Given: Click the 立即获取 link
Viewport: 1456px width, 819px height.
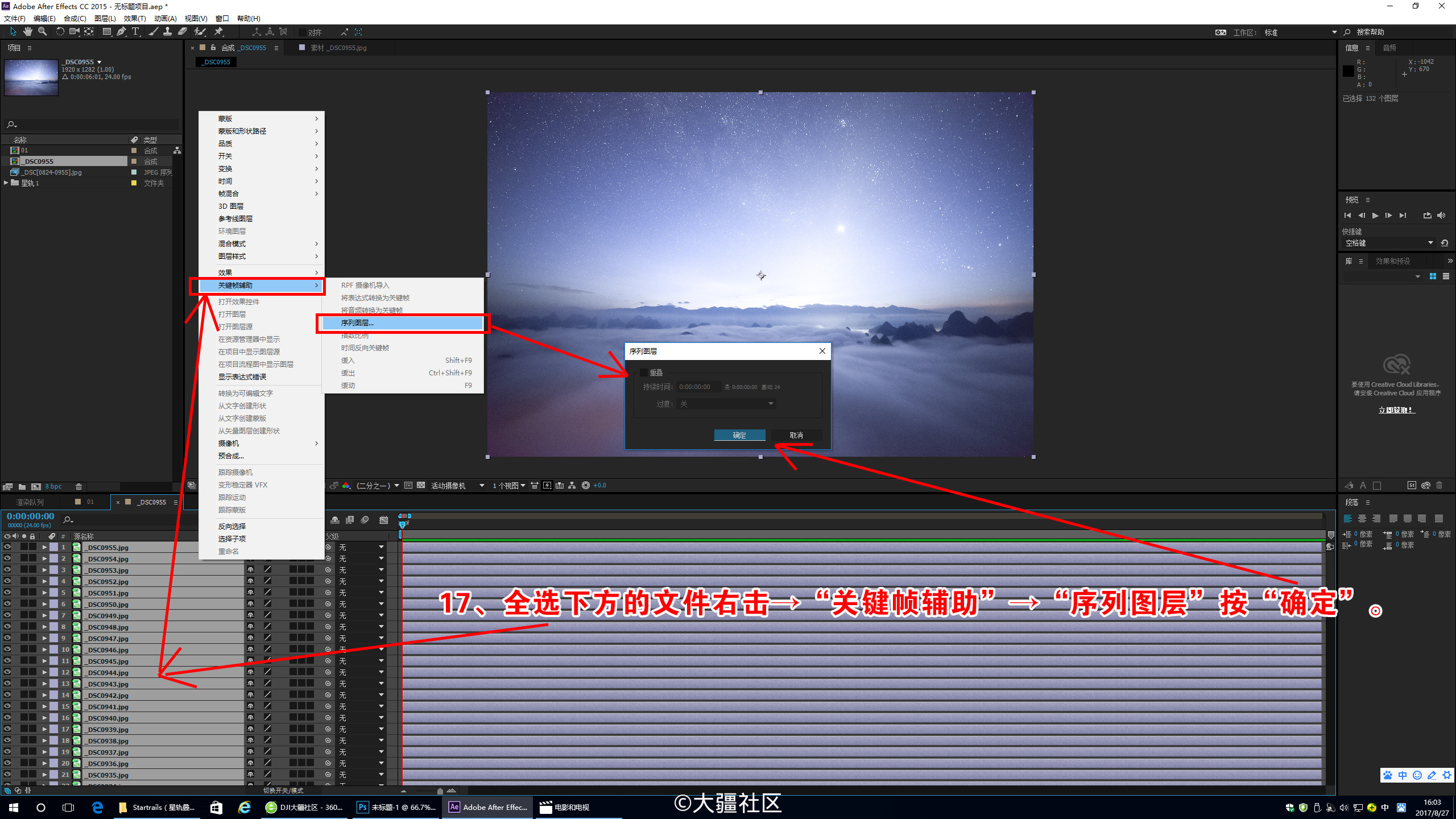Looking at the screenshot, I should [x=1396, y=410].
